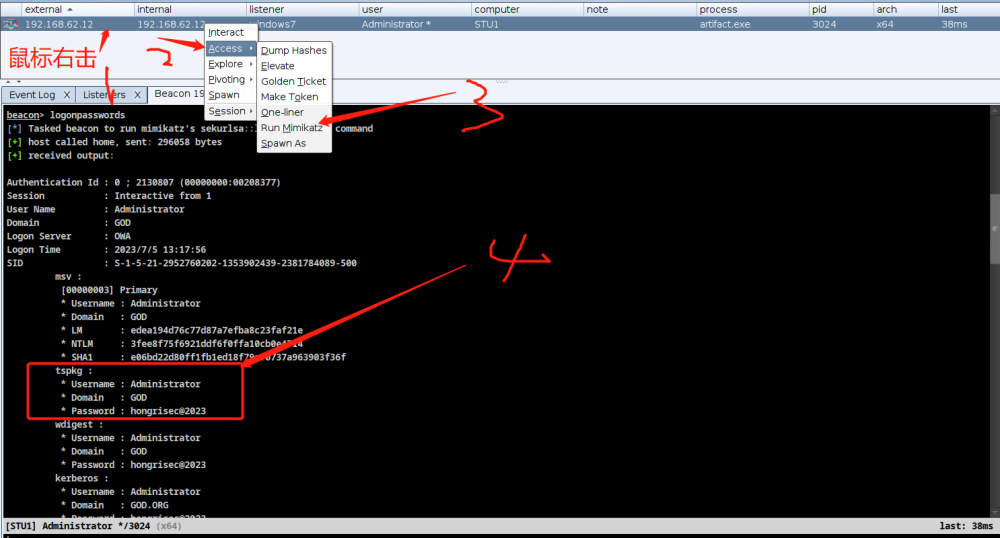Expand the Explore submenu
This screenshot has height=538, width=1000.
click(230, 64)
